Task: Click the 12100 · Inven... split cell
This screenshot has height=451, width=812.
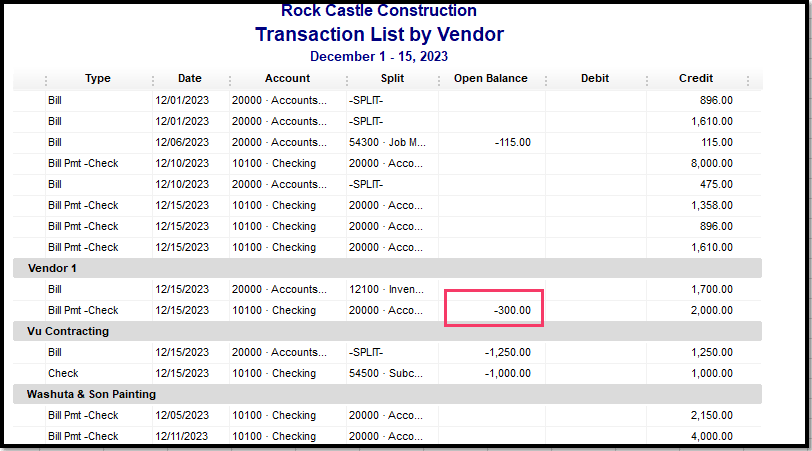Action: [x=386, y=289]
